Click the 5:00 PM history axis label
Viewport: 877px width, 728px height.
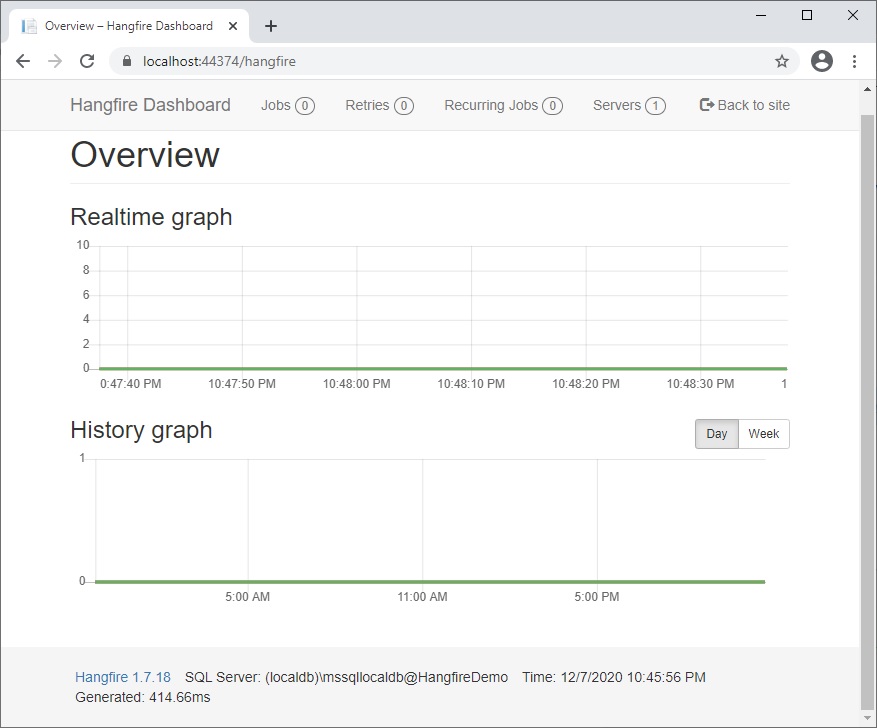pyautogui.click(x=597, y=597)
